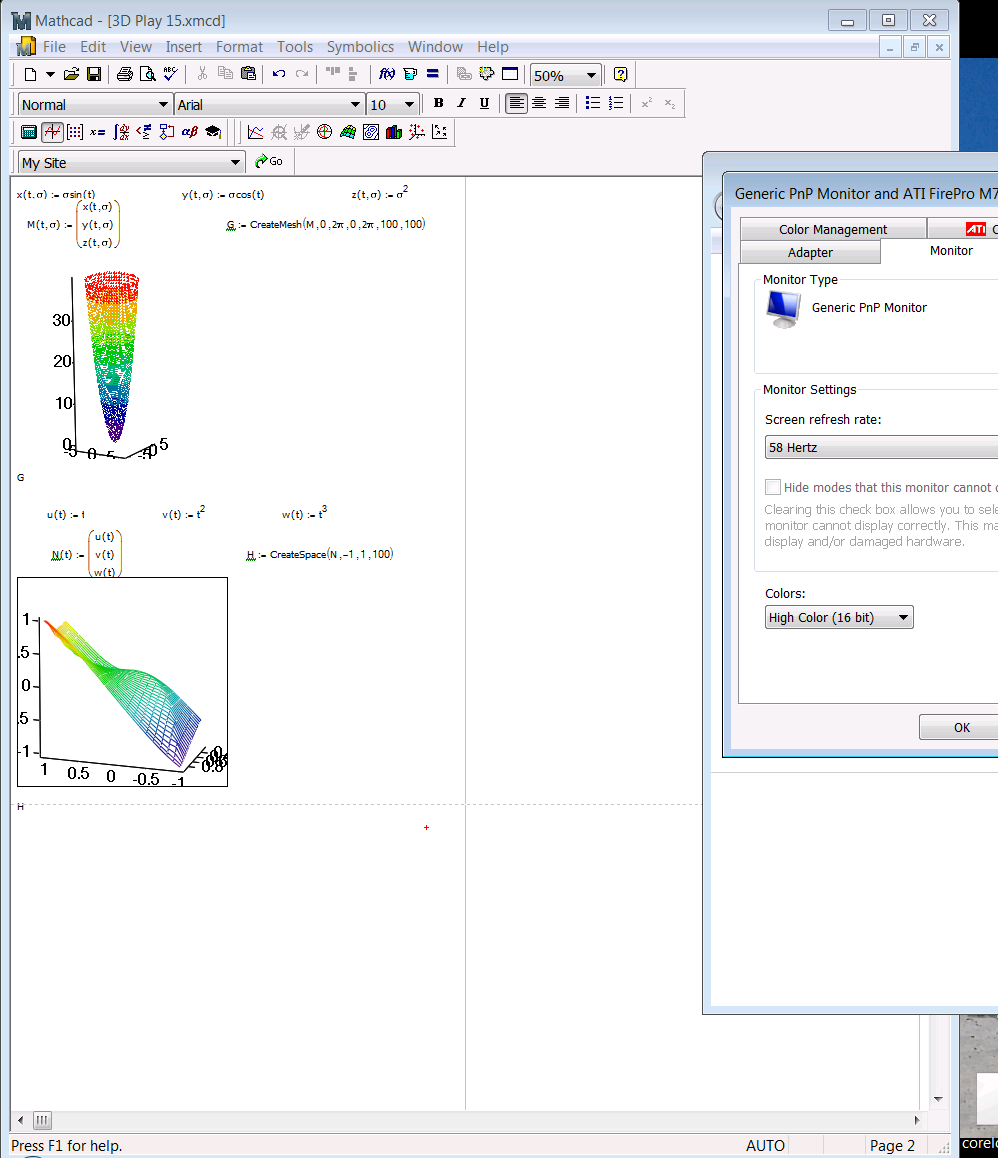Open the Format menu
The height and width of the screenshot is (1158, 998).
[x=239, y=47]
